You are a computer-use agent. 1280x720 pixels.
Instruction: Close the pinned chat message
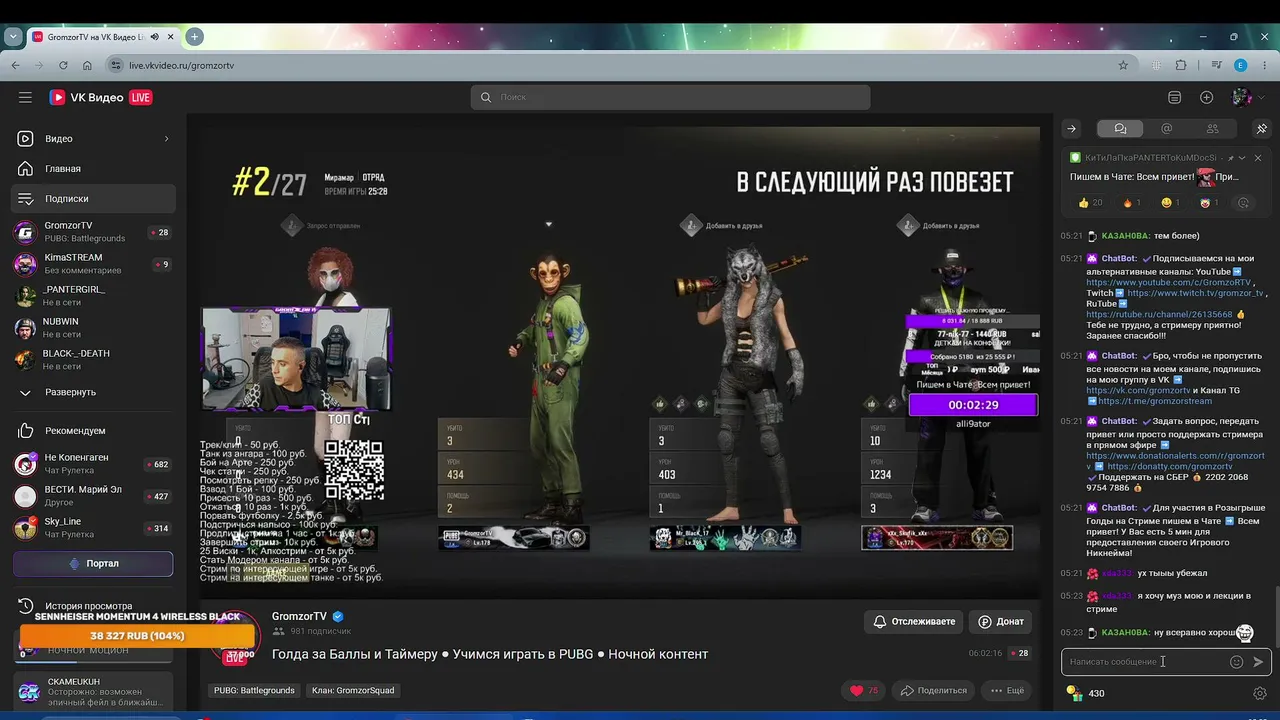[x=1258, y=158]
